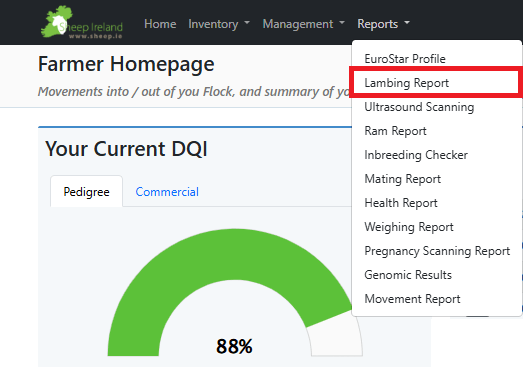Collapse the Reports dropdown menu
Screen dimensions: 523x367
pyautogui.click(x=383, y=24)
